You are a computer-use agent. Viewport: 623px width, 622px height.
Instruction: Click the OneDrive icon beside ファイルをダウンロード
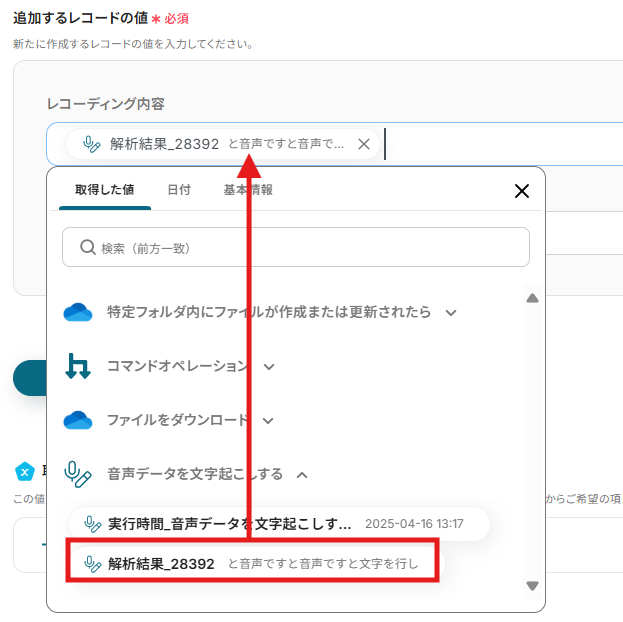point(78,420)
